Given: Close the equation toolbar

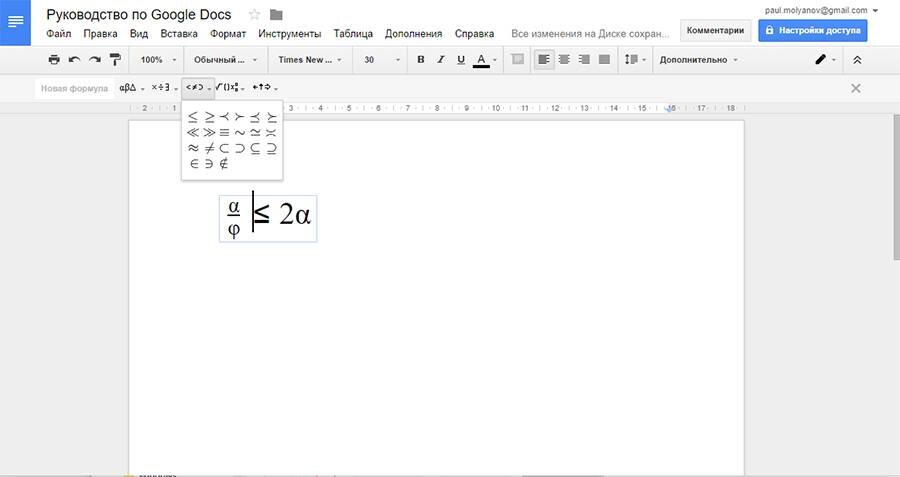Looking at the screenshot, I should 855,88.
